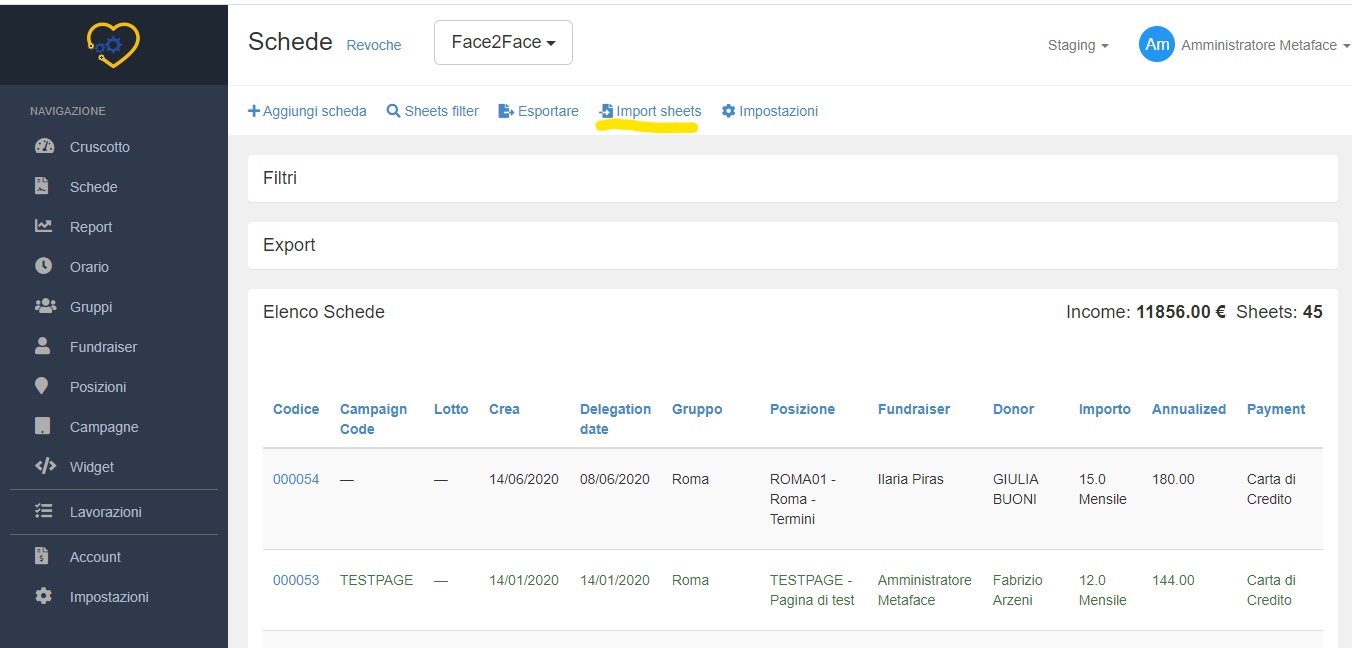The height and width of the screenshot is (648, 1352).
Task: Click the Cruscotto dashboard icon in sidebar
Action: pos(44,146)
